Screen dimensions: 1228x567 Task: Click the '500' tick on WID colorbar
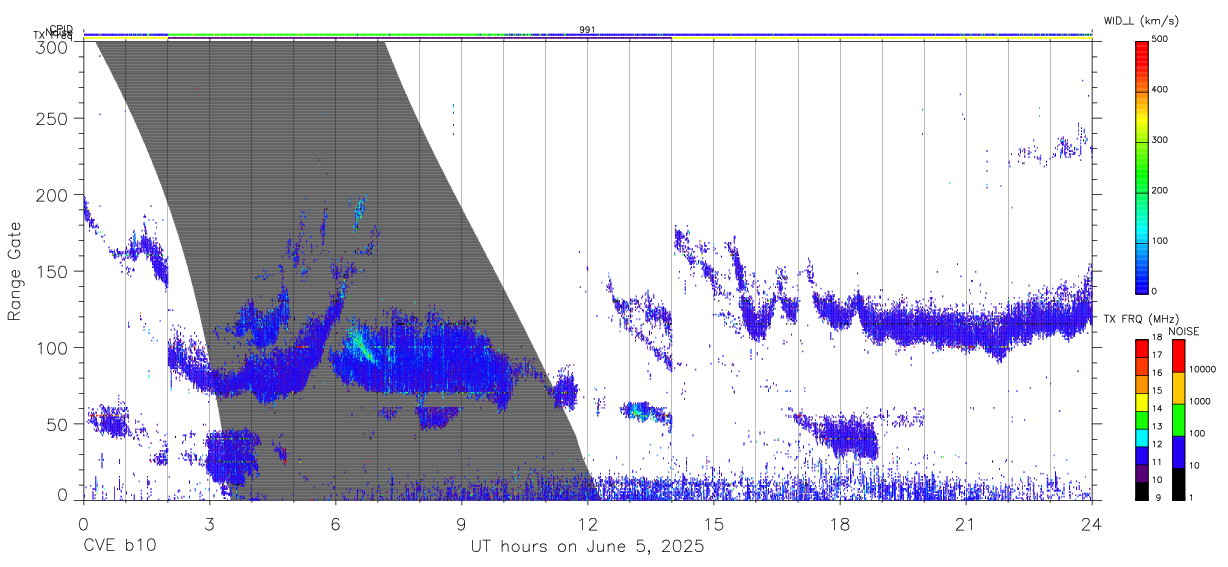1161,39
